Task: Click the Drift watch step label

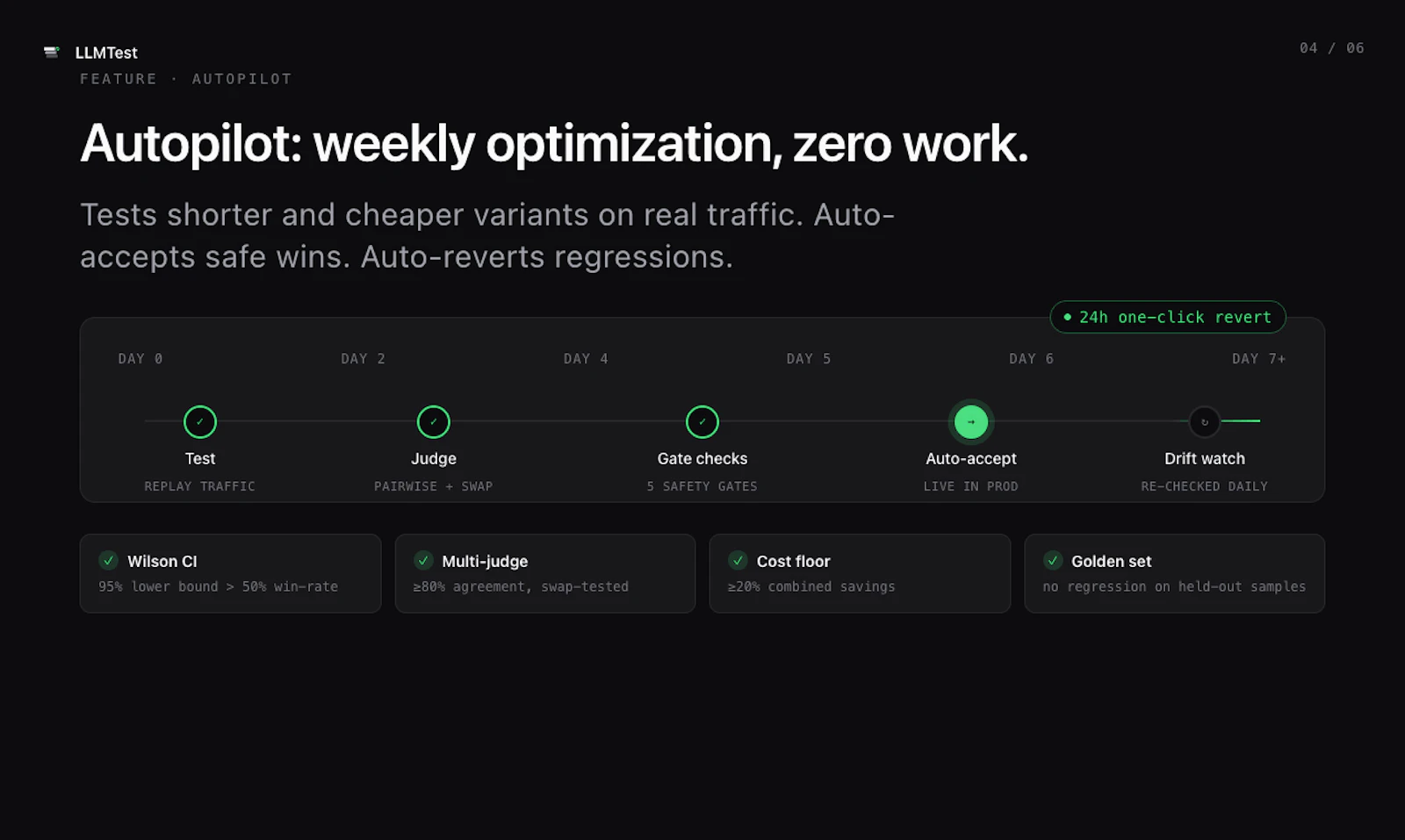Action: coord(1205,459)
